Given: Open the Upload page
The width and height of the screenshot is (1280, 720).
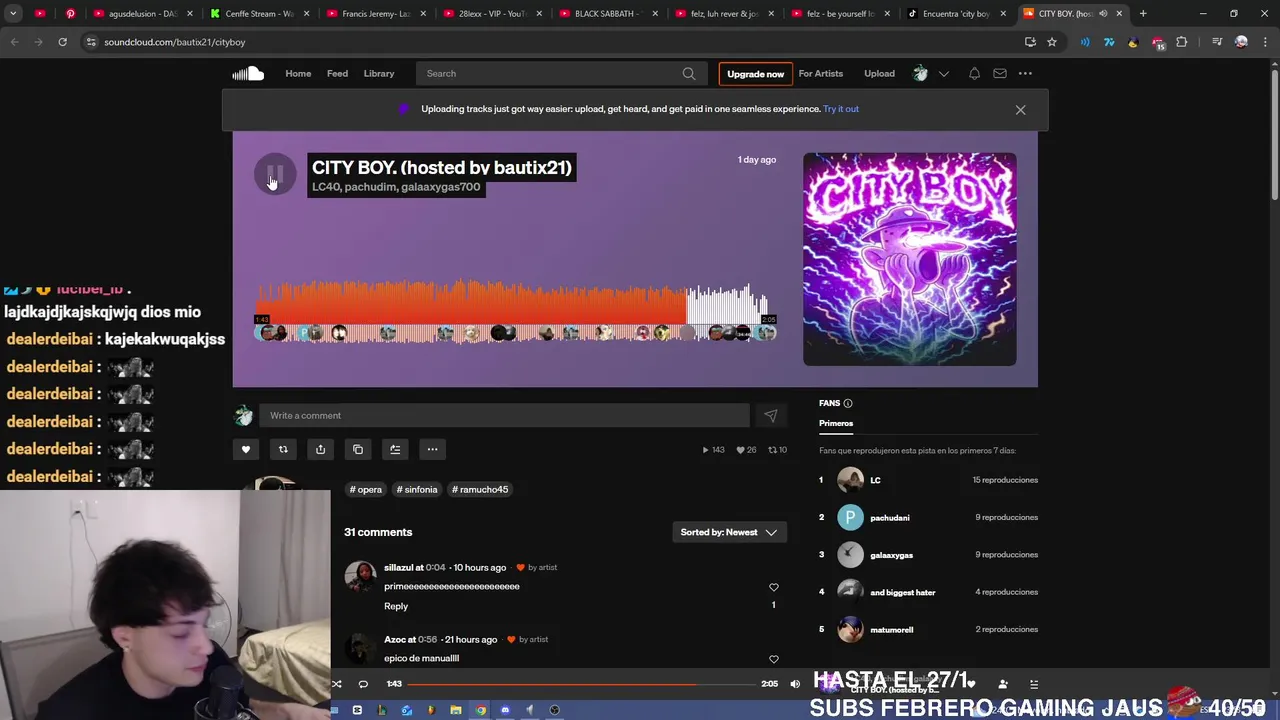Looking at the screenshot, I should click(880, 73).
